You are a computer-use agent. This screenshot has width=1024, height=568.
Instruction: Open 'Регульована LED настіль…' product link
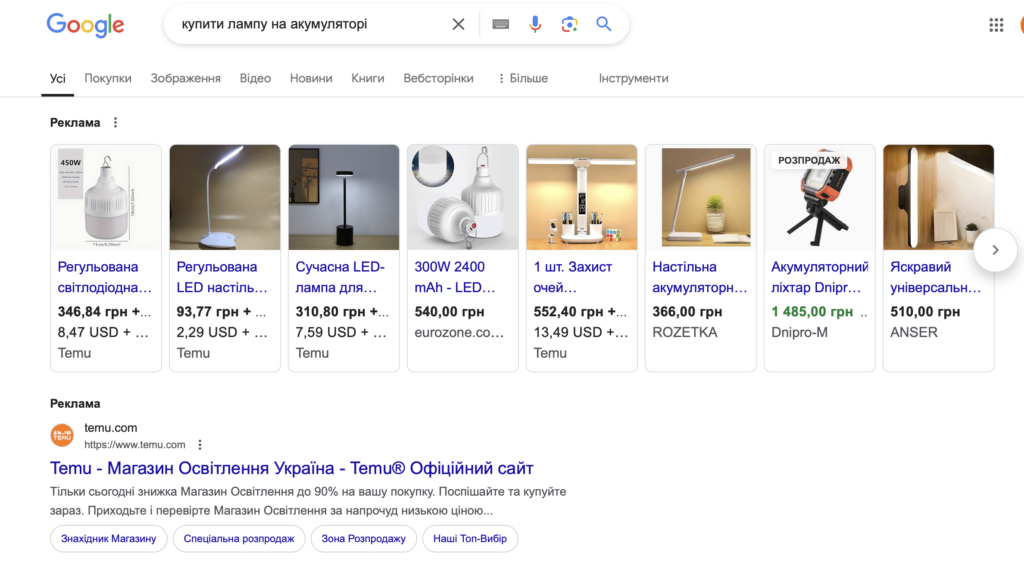(x=222, y=277)
